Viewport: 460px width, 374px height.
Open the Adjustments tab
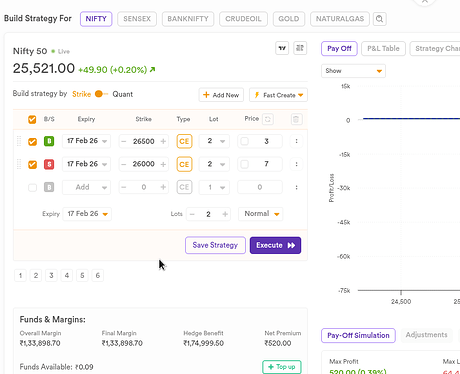426,335
